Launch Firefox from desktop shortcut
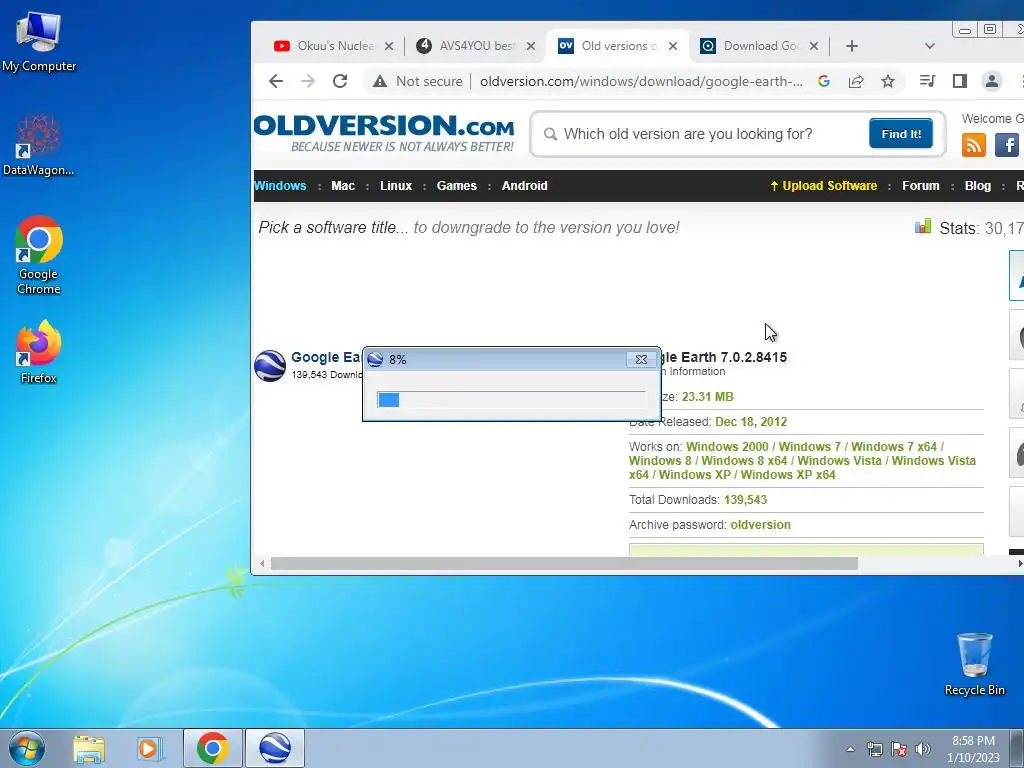 click(x=39, y=352)
